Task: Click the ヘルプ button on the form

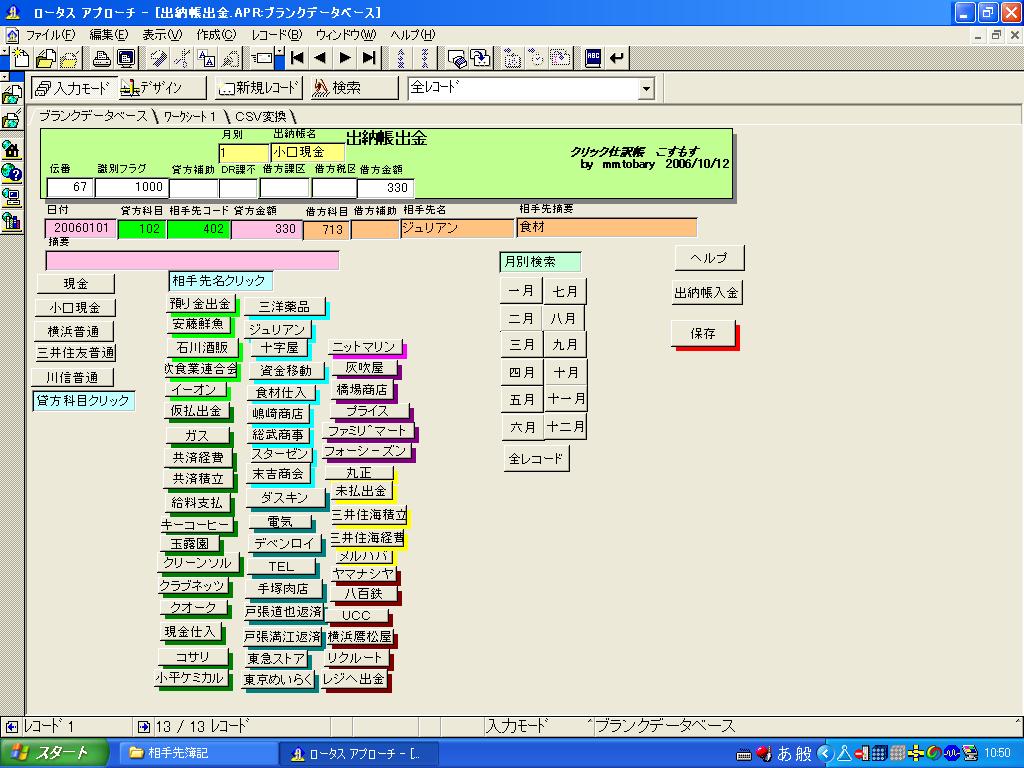Action: click(709, 258)
